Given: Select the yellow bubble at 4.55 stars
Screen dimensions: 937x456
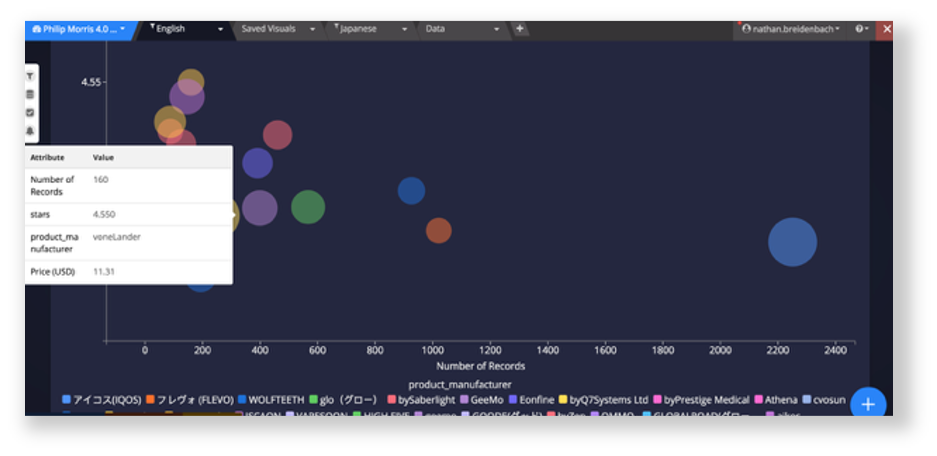Looking at the screenshot, I should click(191, 82).
